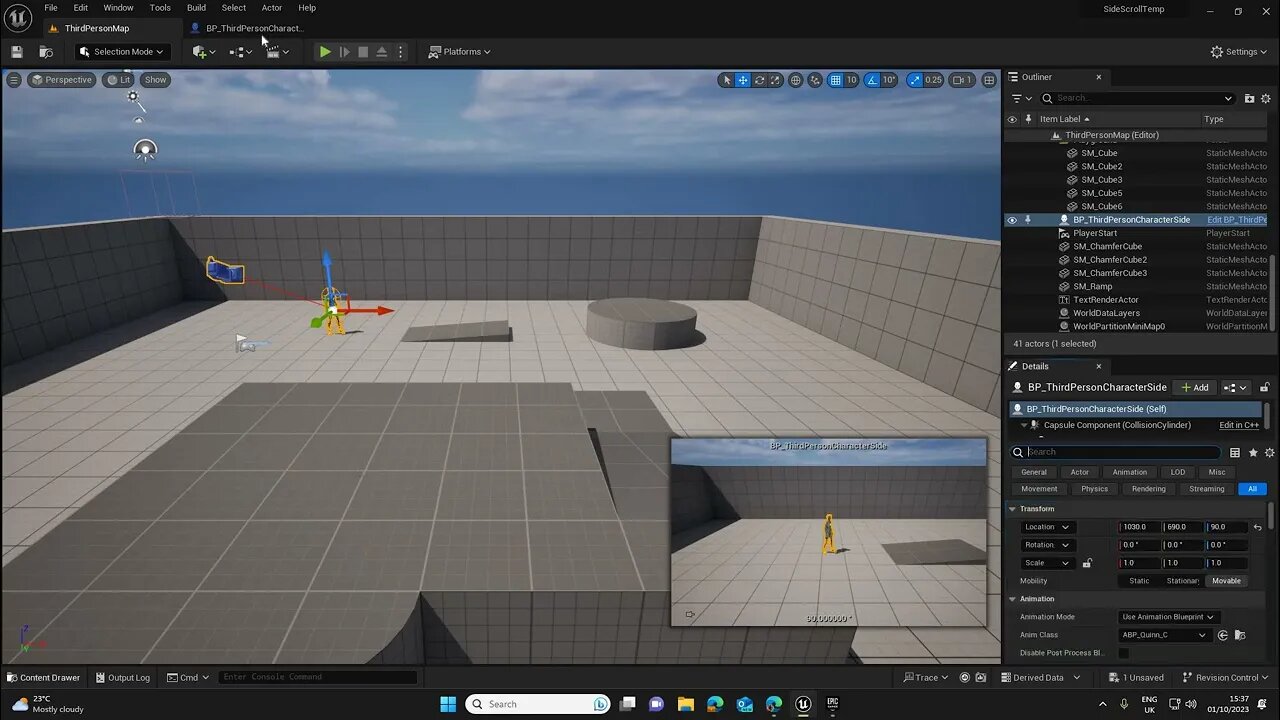
Task: Open the File menu
Action: click(x=51, y=7)
